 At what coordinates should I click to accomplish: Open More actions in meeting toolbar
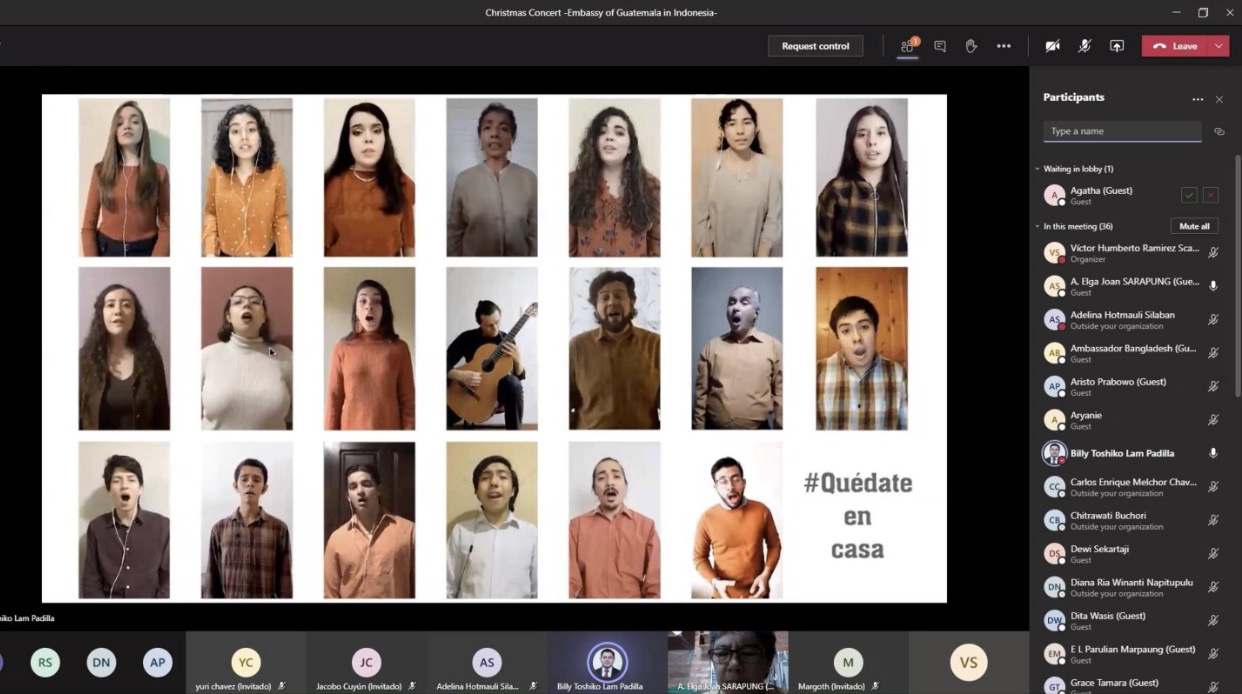[1003, 46]
